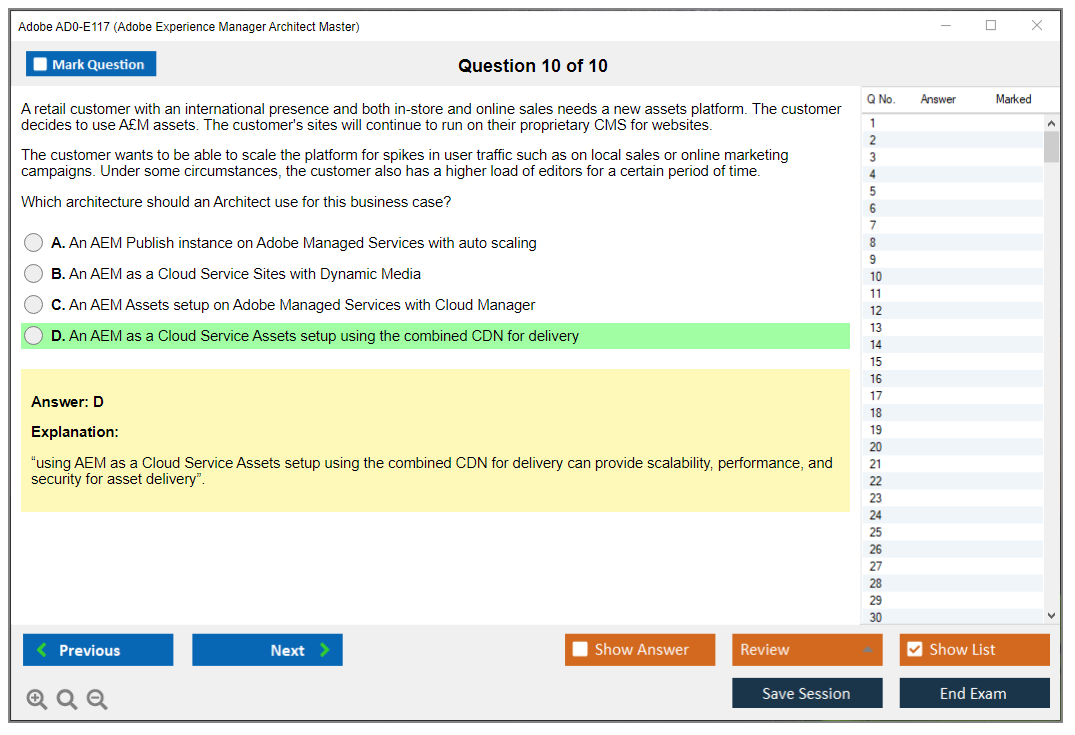Minimize the exam window

click(x=945, y=26)
